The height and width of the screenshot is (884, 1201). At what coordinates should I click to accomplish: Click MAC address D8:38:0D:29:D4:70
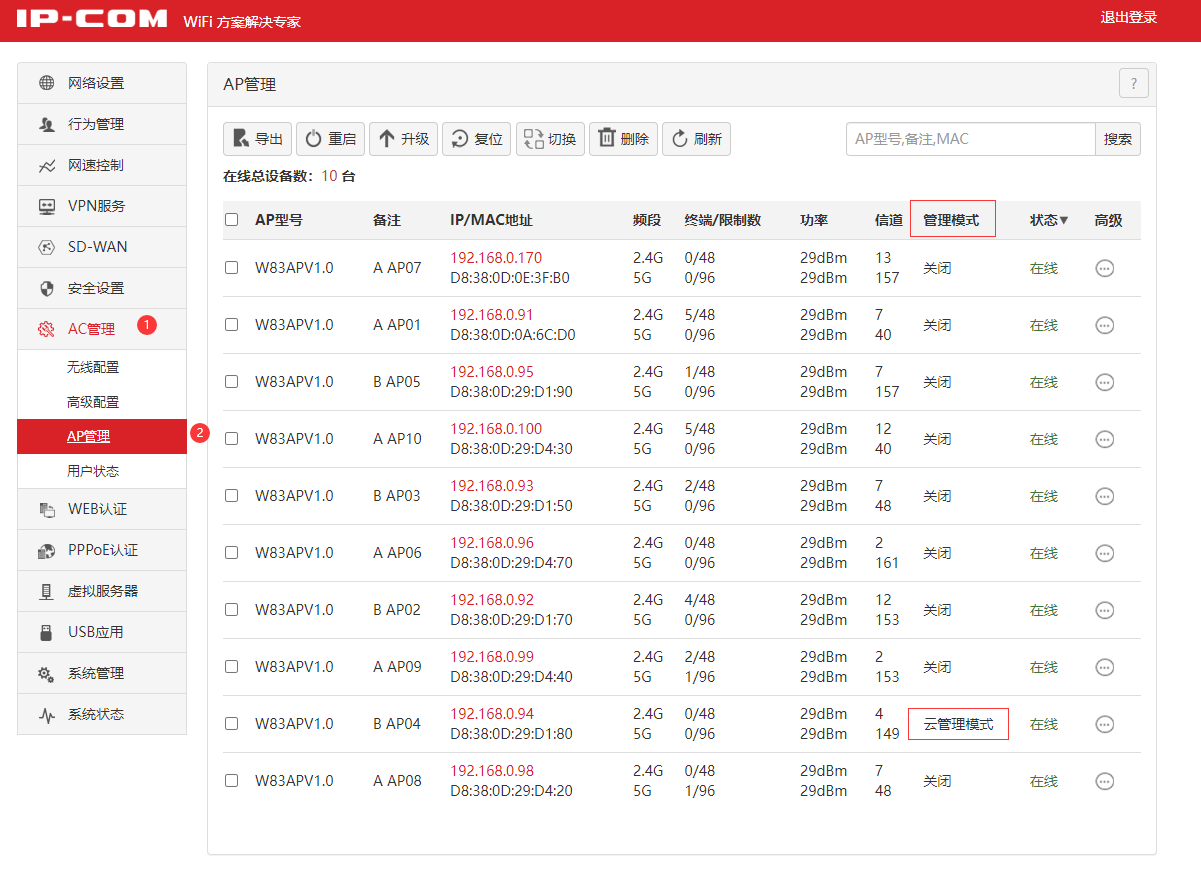512,563
